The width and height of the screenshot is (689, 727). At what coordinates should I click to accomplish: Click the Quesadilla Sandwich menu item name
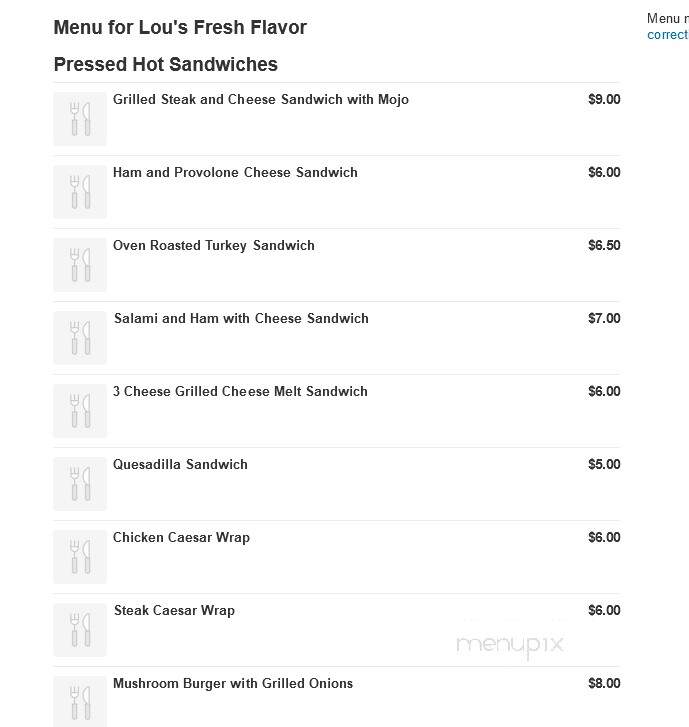click(x=180, y=465)
